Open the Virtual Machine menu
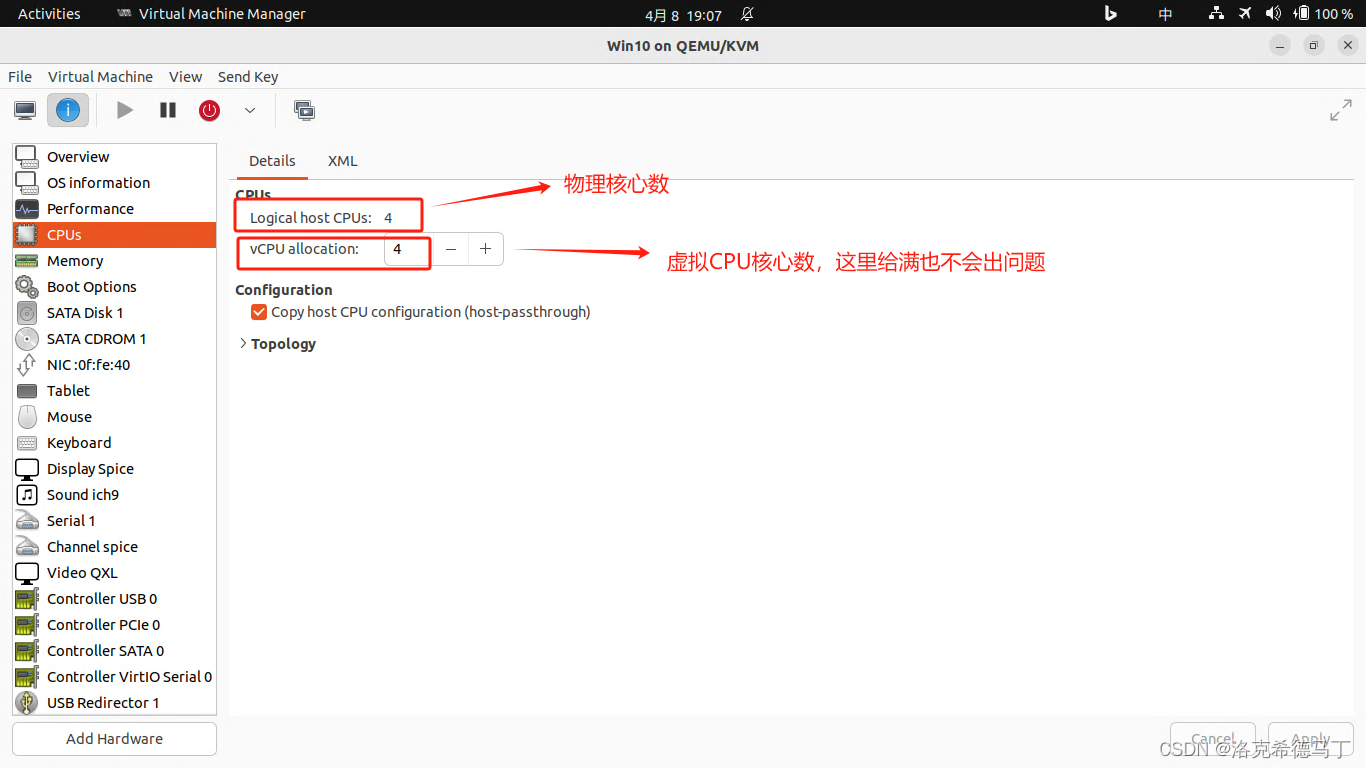This screenshot has height=768, width=1366. pyautogui.click(x=100, y=77)
